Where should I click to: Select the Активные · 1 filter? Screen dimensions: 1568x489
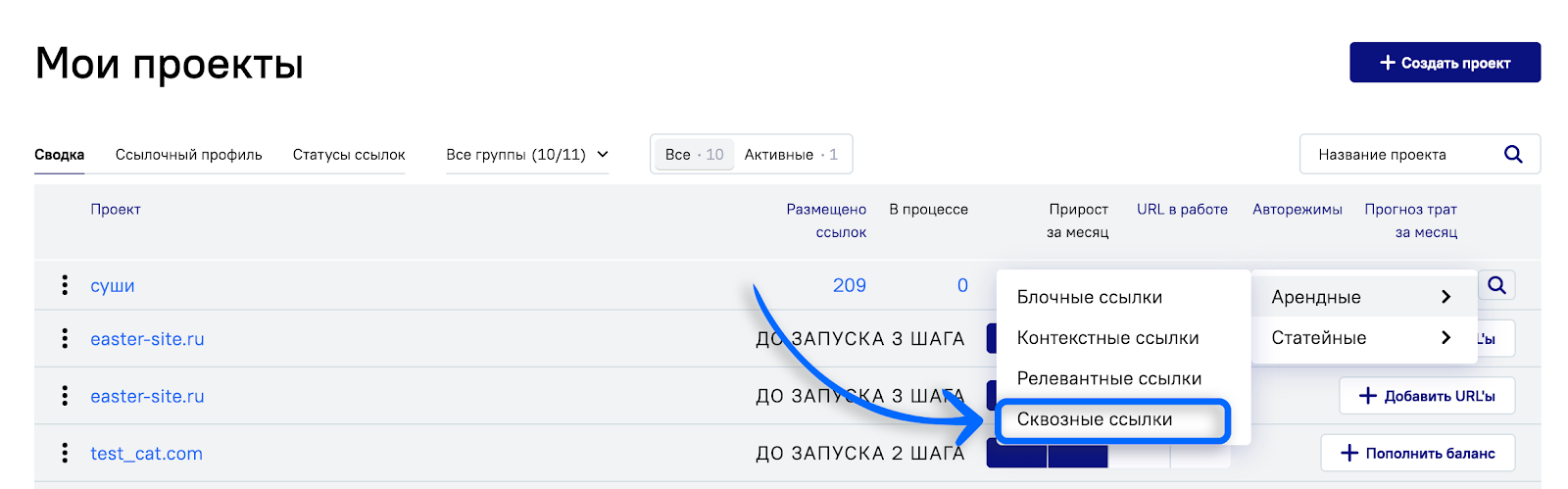(791, 155)
